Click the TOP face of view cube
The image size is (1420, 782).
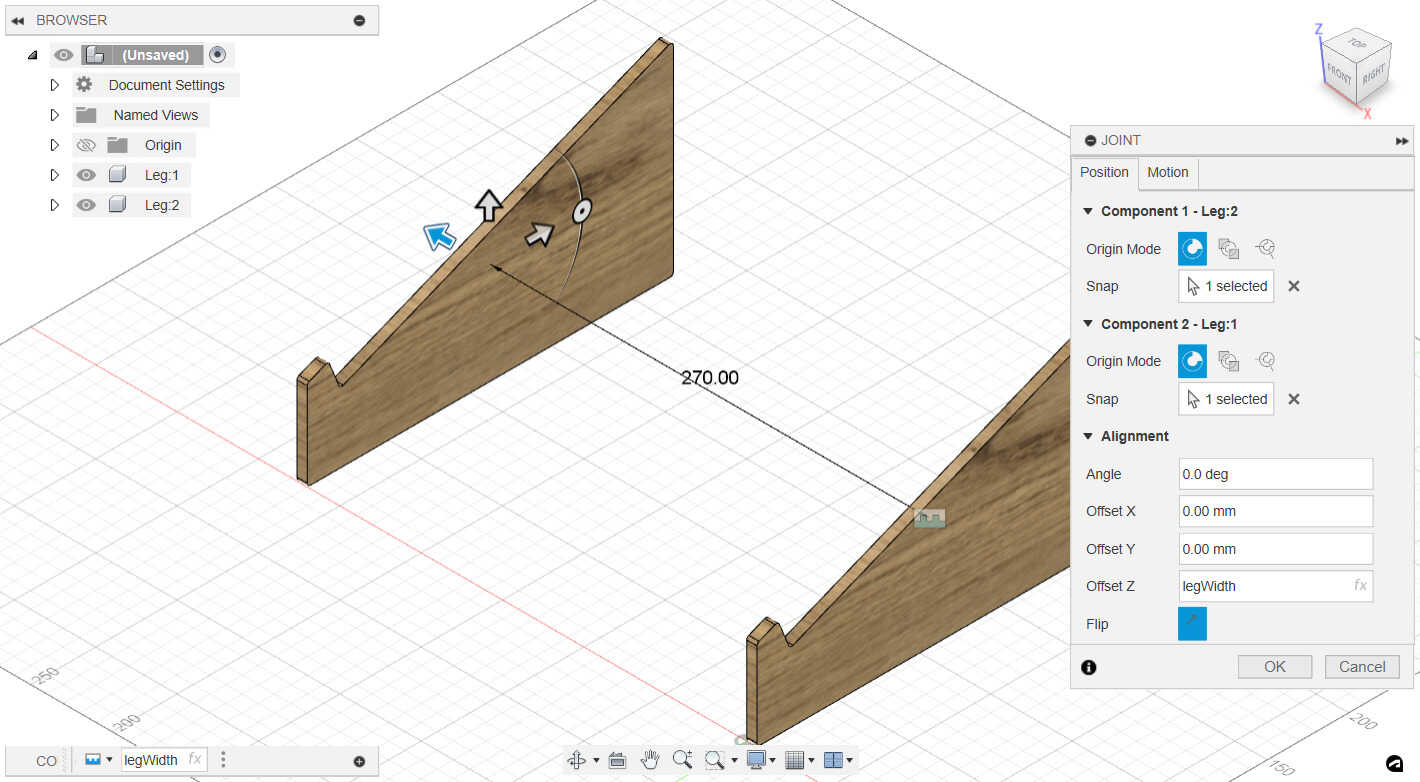pos(1356,43)
